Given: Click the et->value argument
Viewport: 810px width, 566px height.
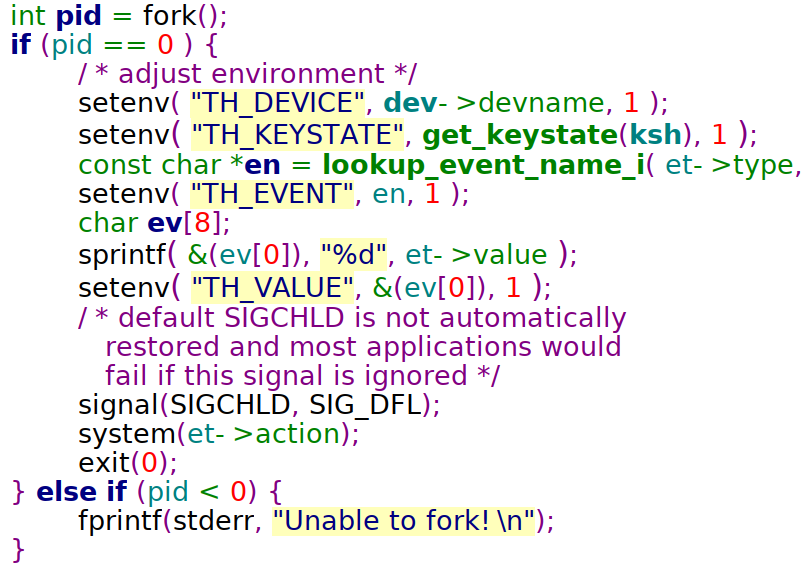Looking at the screenshot, I should point(476,255).
